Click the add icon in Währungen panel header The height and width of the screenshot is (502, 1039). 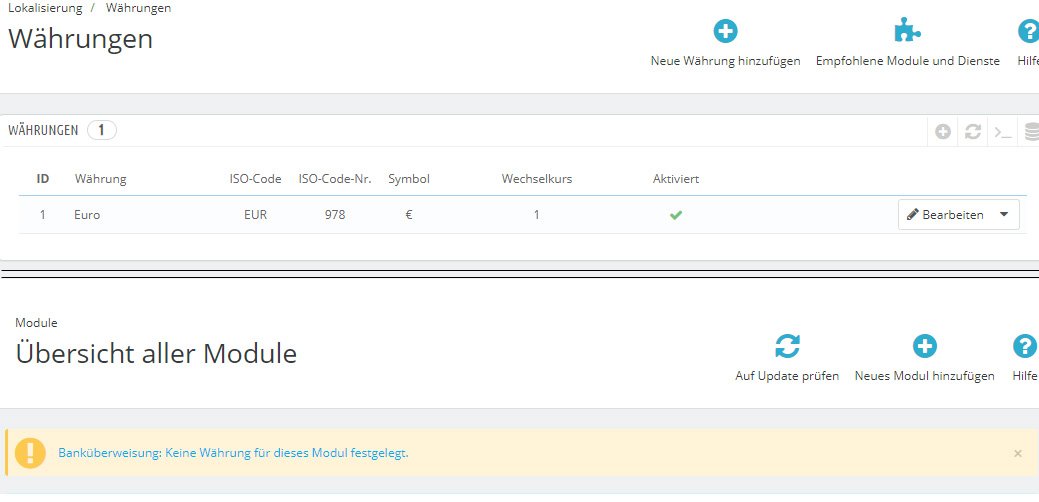click(943, 132)
